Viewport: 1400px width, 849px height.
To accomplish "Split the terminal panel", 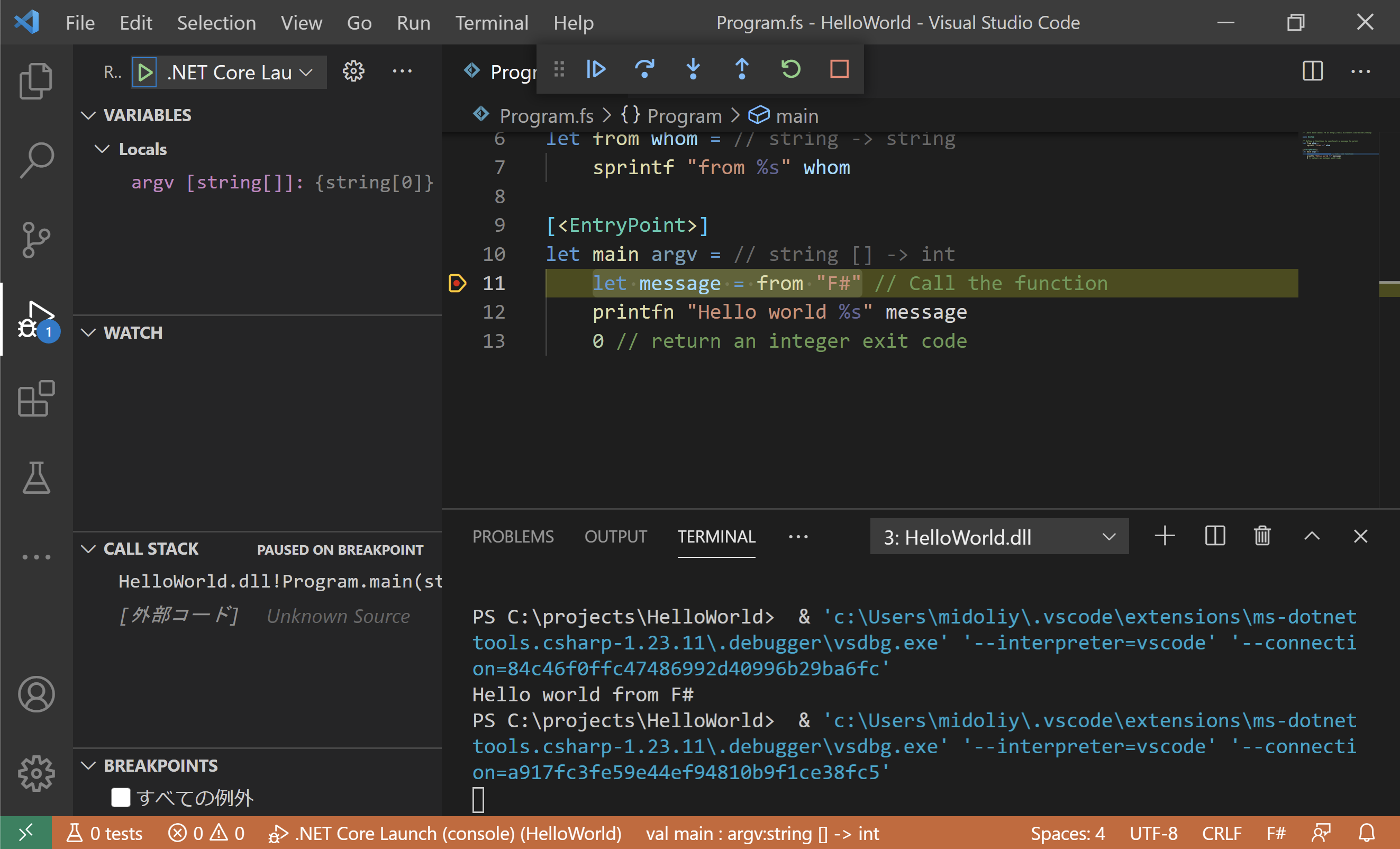I will pos(1215,536).
